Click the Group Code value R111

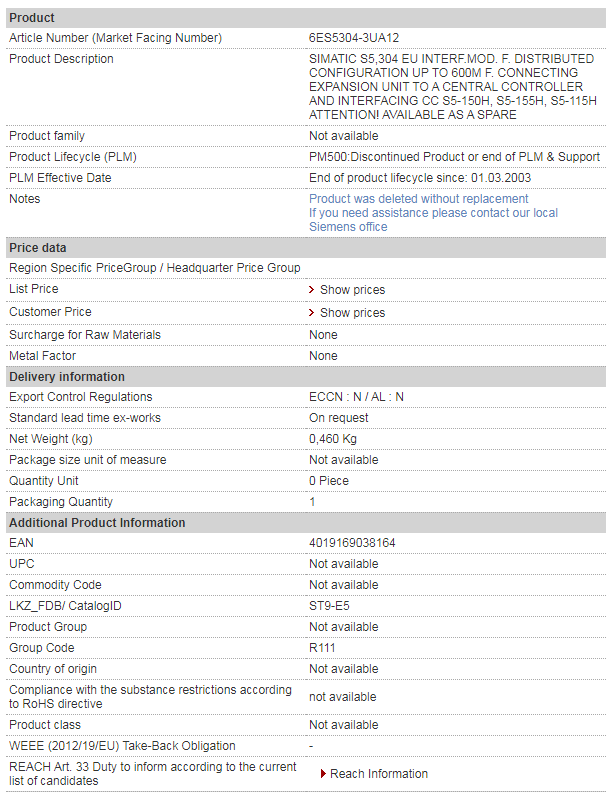pyautogui.click(x=322, y=648)
